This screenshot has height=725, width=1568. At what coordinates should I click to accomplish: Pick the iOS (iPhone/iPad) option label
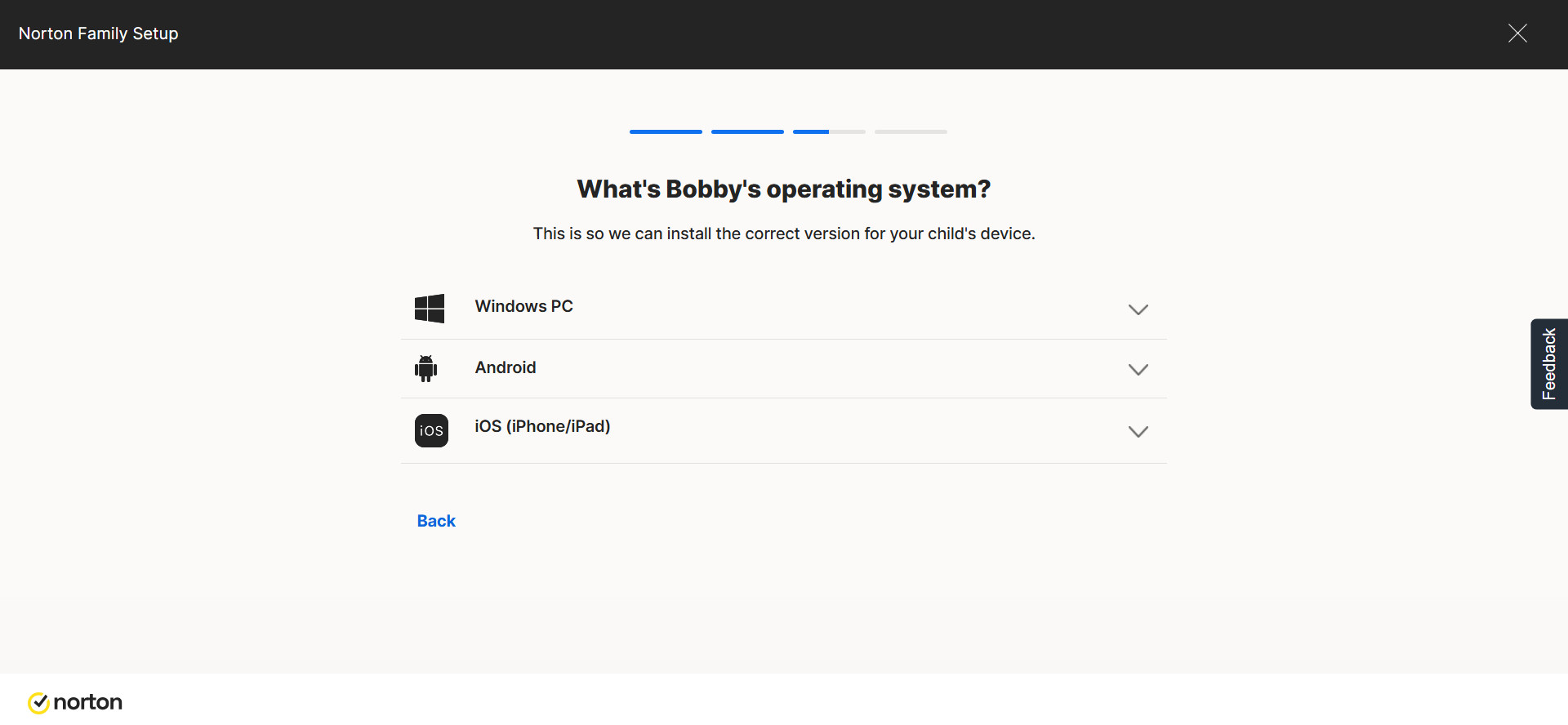pos(542,426)
